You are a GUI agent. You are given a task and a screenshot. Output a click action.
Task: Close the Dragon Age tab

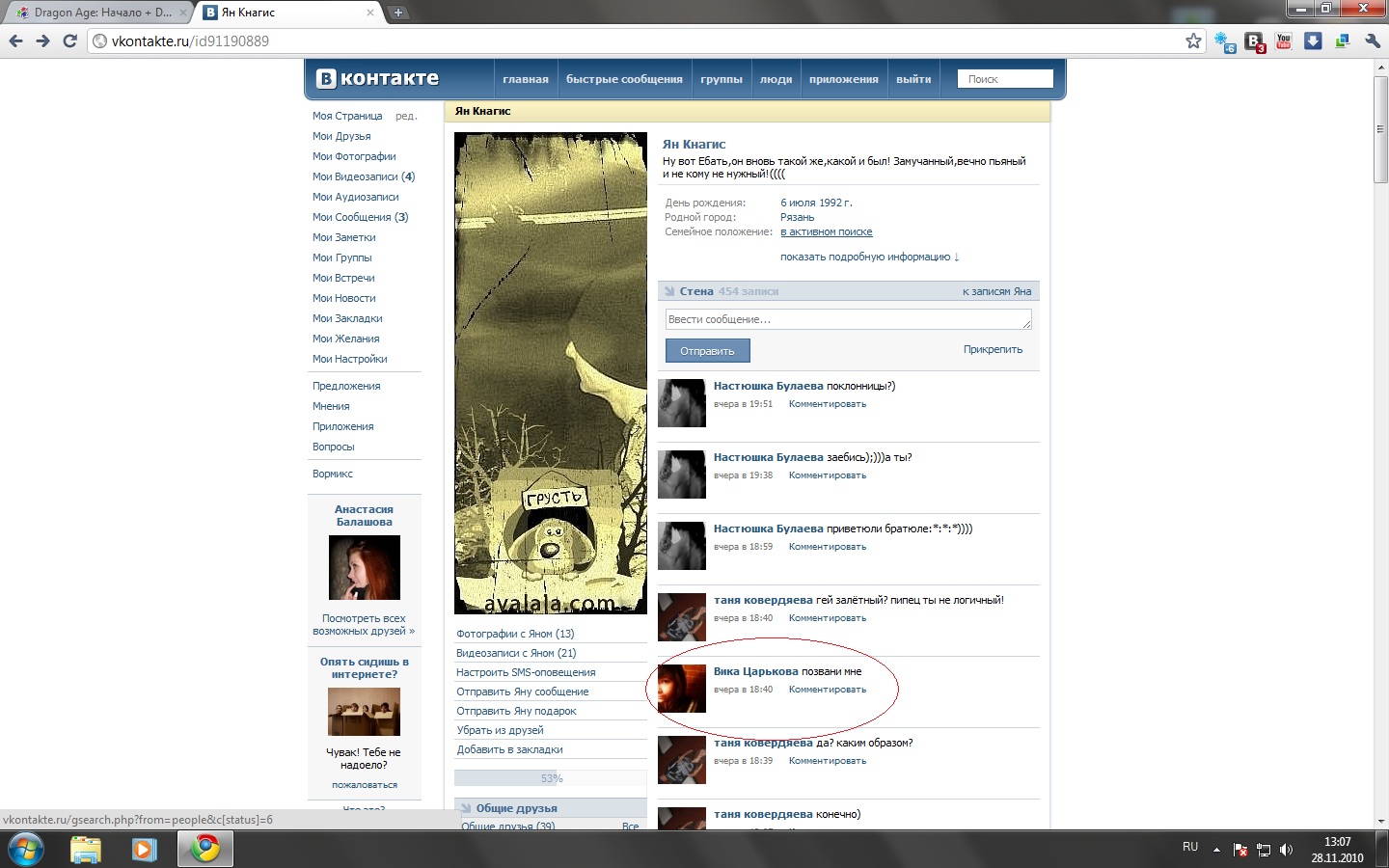coord(183,13)
